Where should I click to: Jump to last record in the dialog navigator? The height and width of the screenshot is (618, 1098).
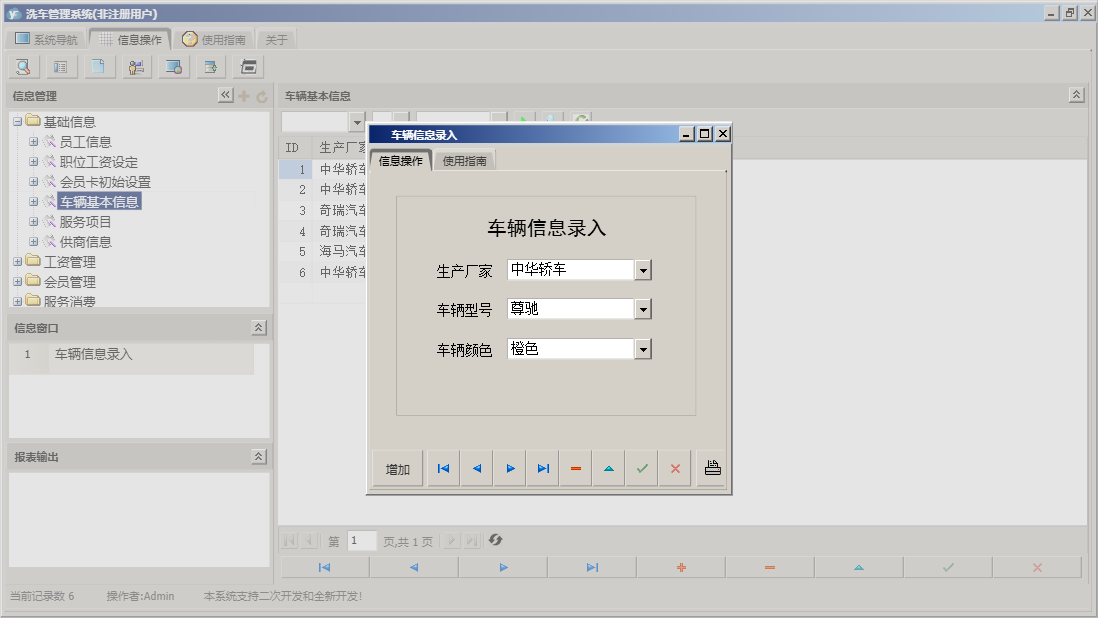pyautogui.click(x=542, y=467)
